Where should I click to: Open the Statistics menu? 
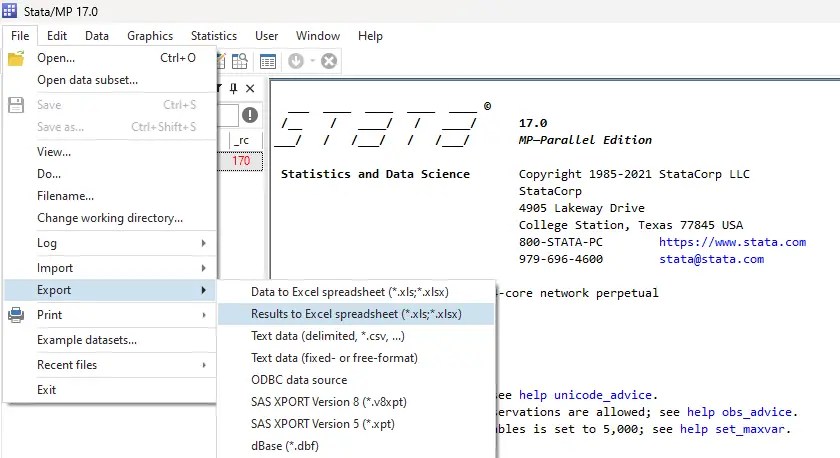(x=214, y=36)
